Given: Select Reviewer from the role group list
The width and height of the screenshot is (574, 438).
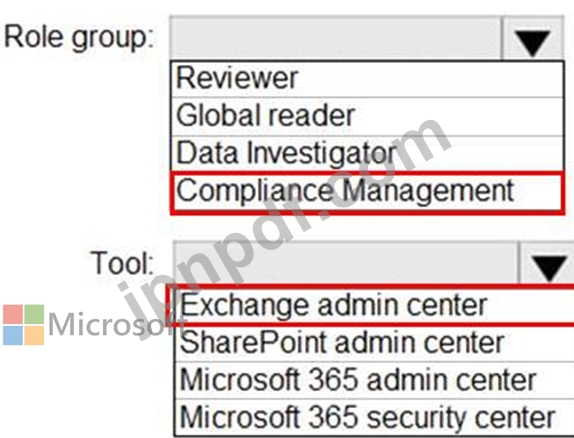Looking at the screenshot, I should coord(367,79).
